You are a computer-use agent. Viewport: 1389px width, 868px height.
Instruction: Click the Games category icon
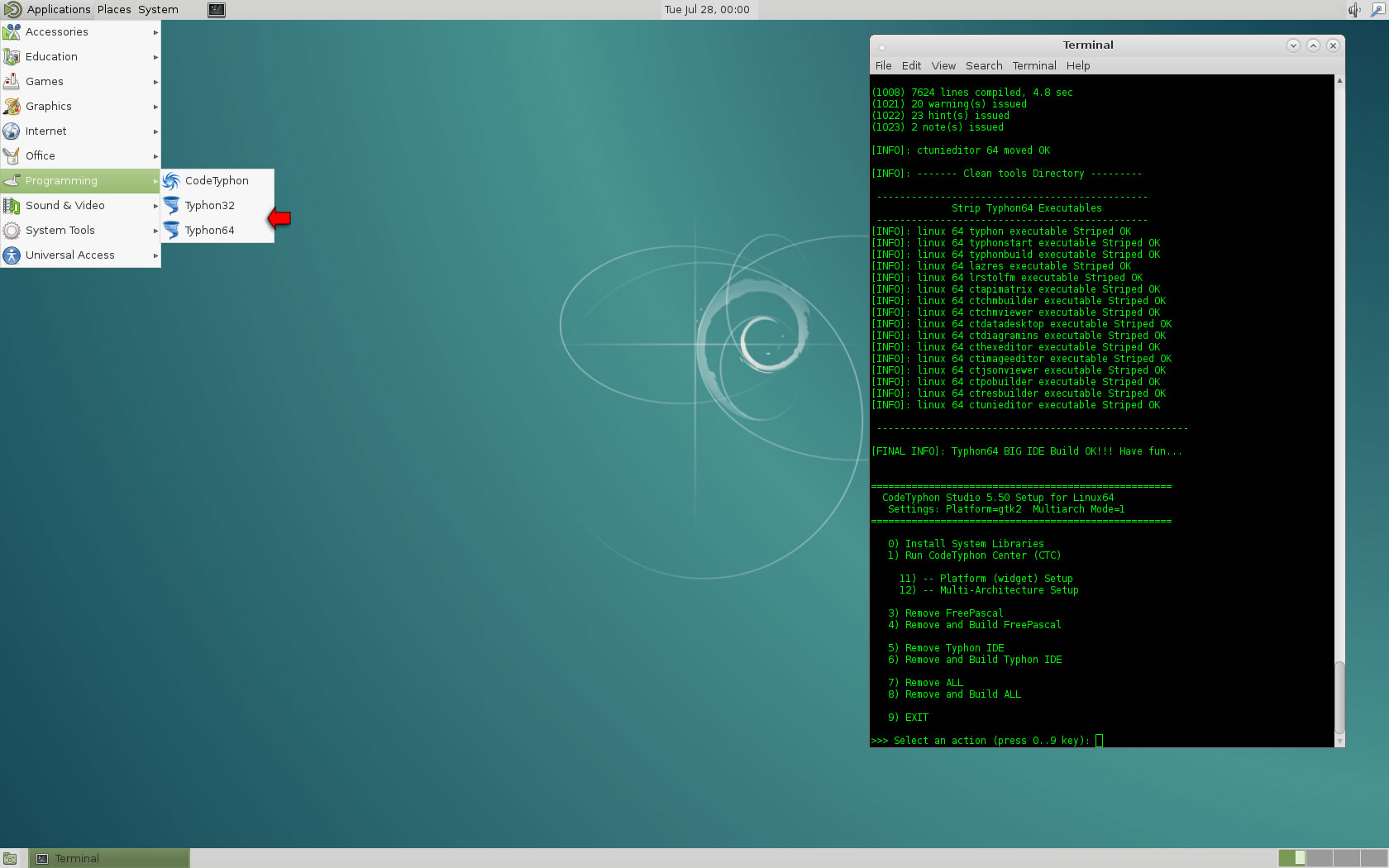pyautogui.click(x=12, y=82)
